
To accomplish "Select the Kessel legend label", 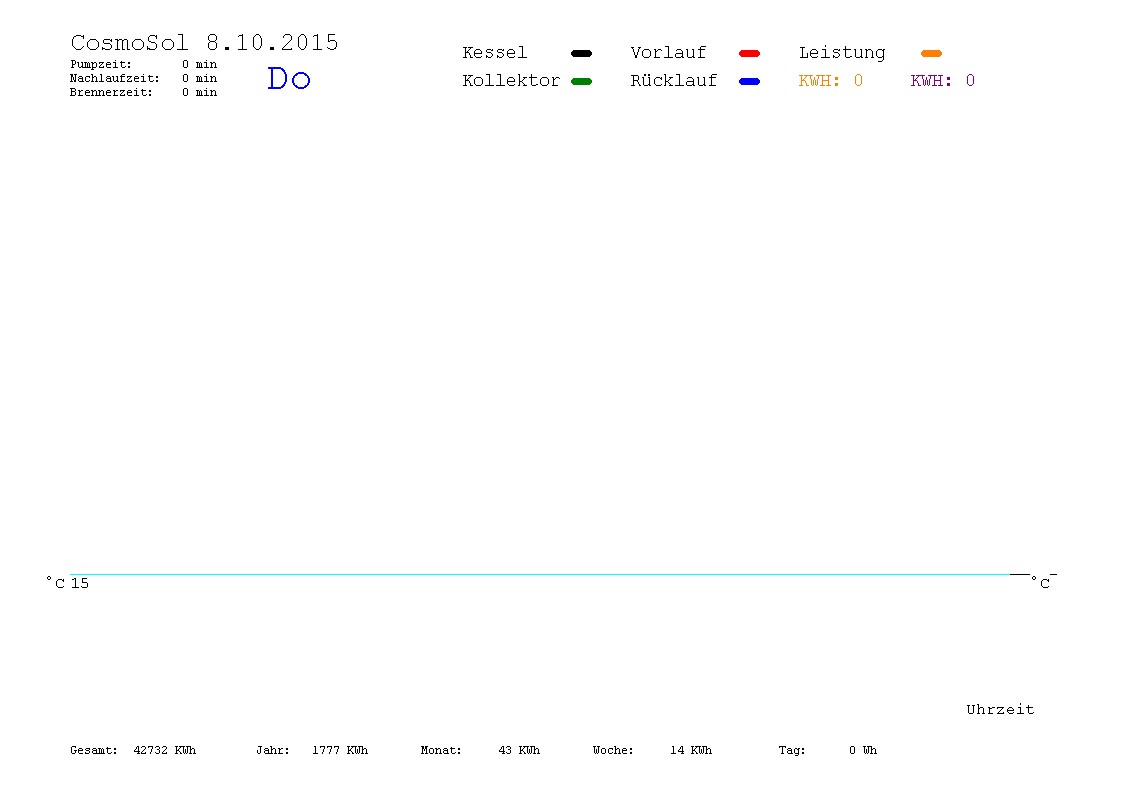I will 495,53.
